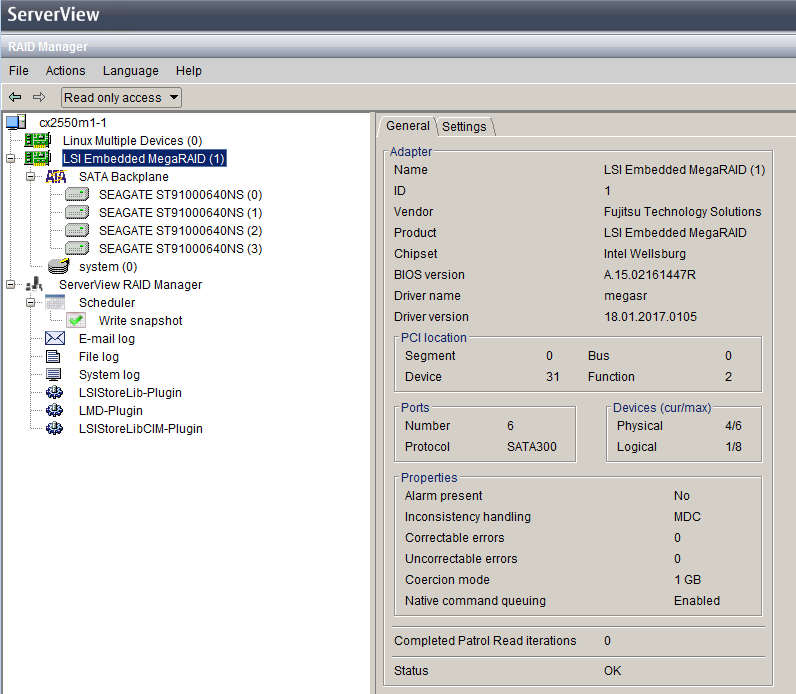
Task: Switch to the Settings tab
Action: [464, 126]
